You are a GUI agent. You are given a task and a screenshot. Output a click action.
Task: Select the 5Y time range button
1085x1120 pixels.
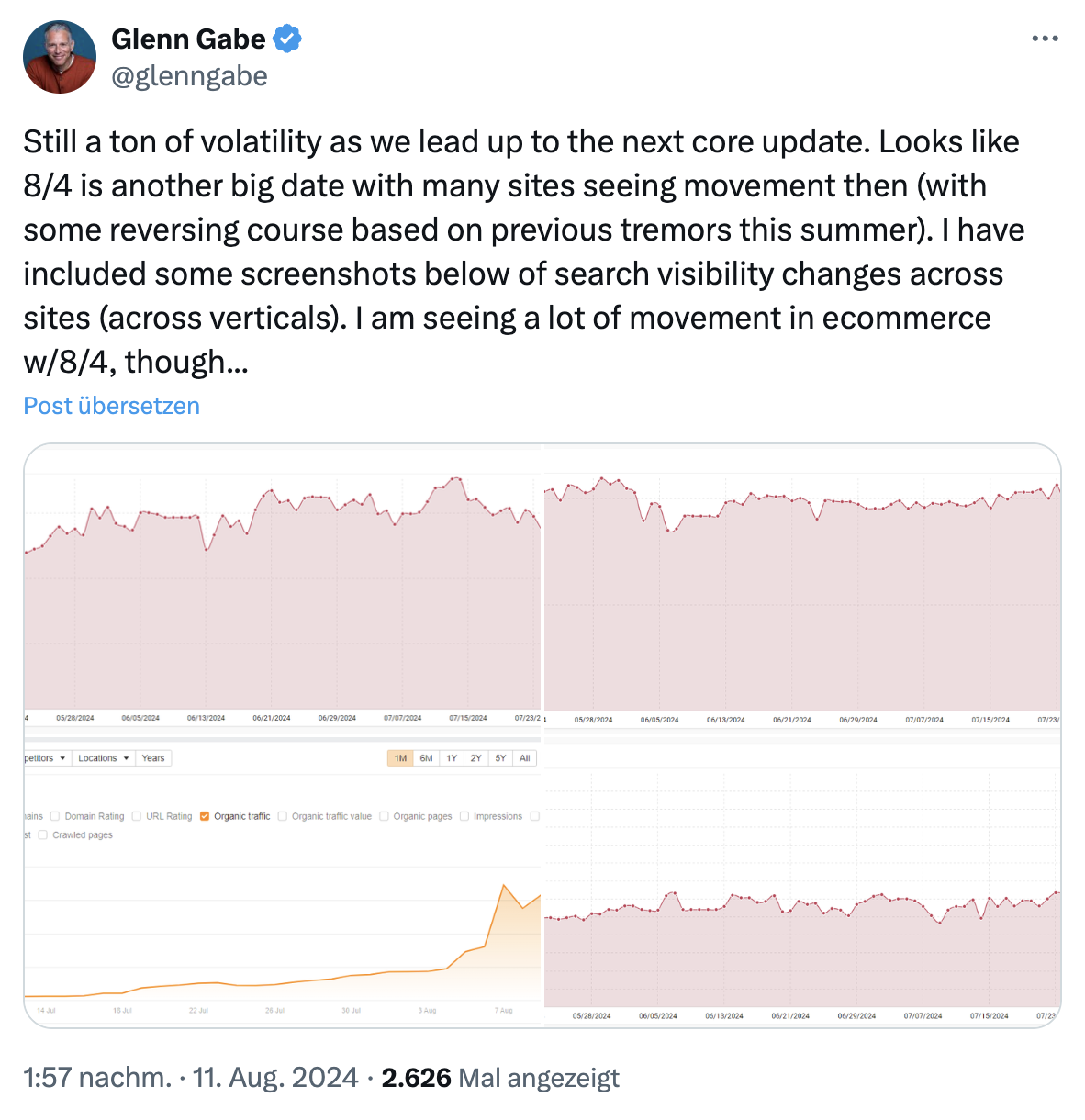click(499, 758)
